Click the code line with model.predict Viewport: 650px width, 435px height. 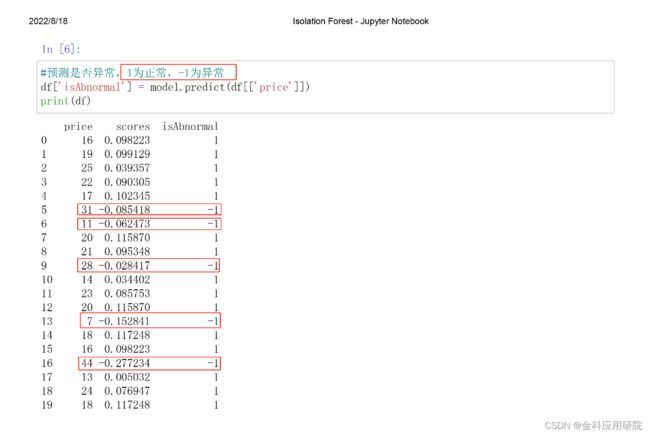[175, 87]
